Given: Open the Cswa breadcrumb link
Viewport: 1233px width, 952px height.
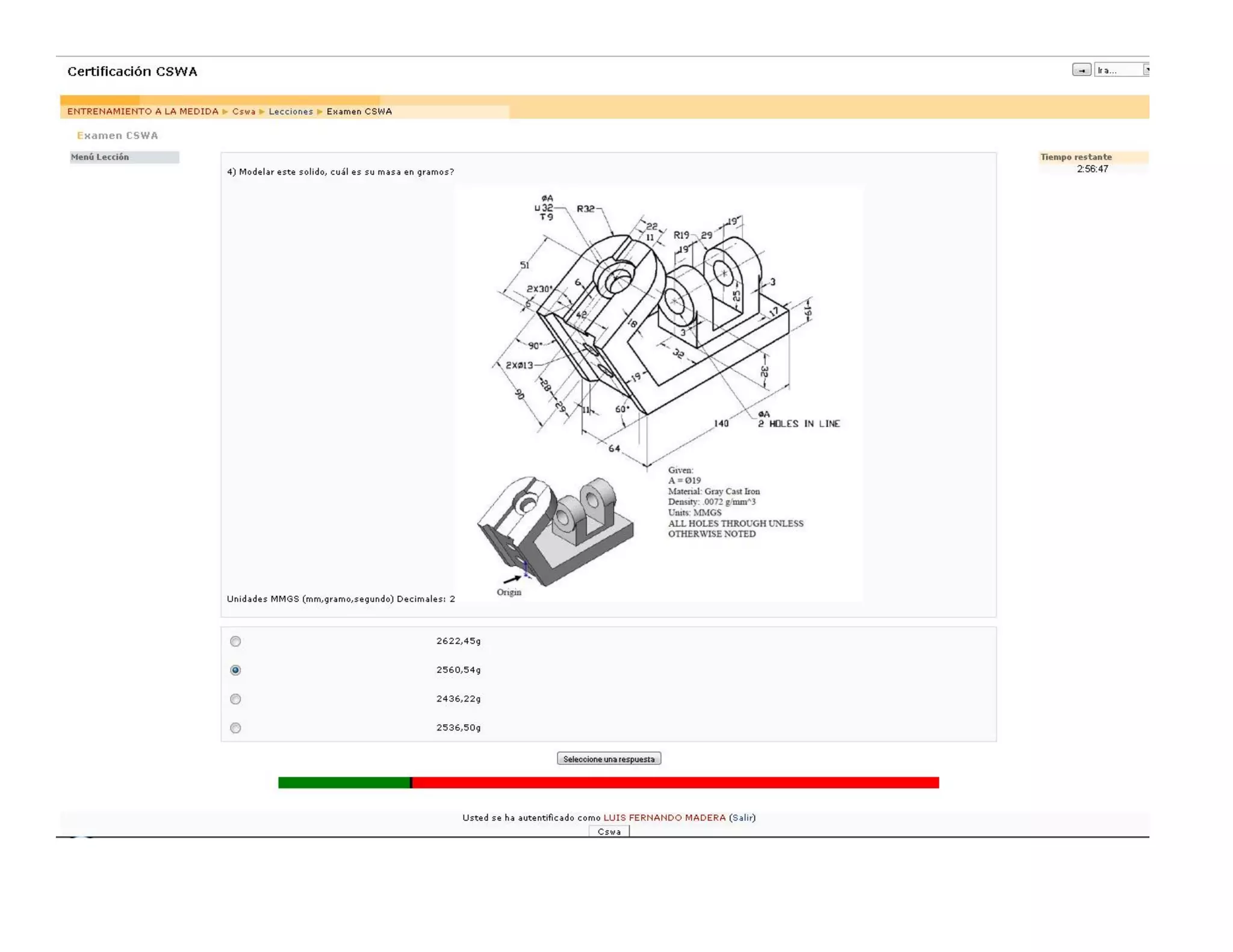Looking at the screenshot, I should coord(244,112).
